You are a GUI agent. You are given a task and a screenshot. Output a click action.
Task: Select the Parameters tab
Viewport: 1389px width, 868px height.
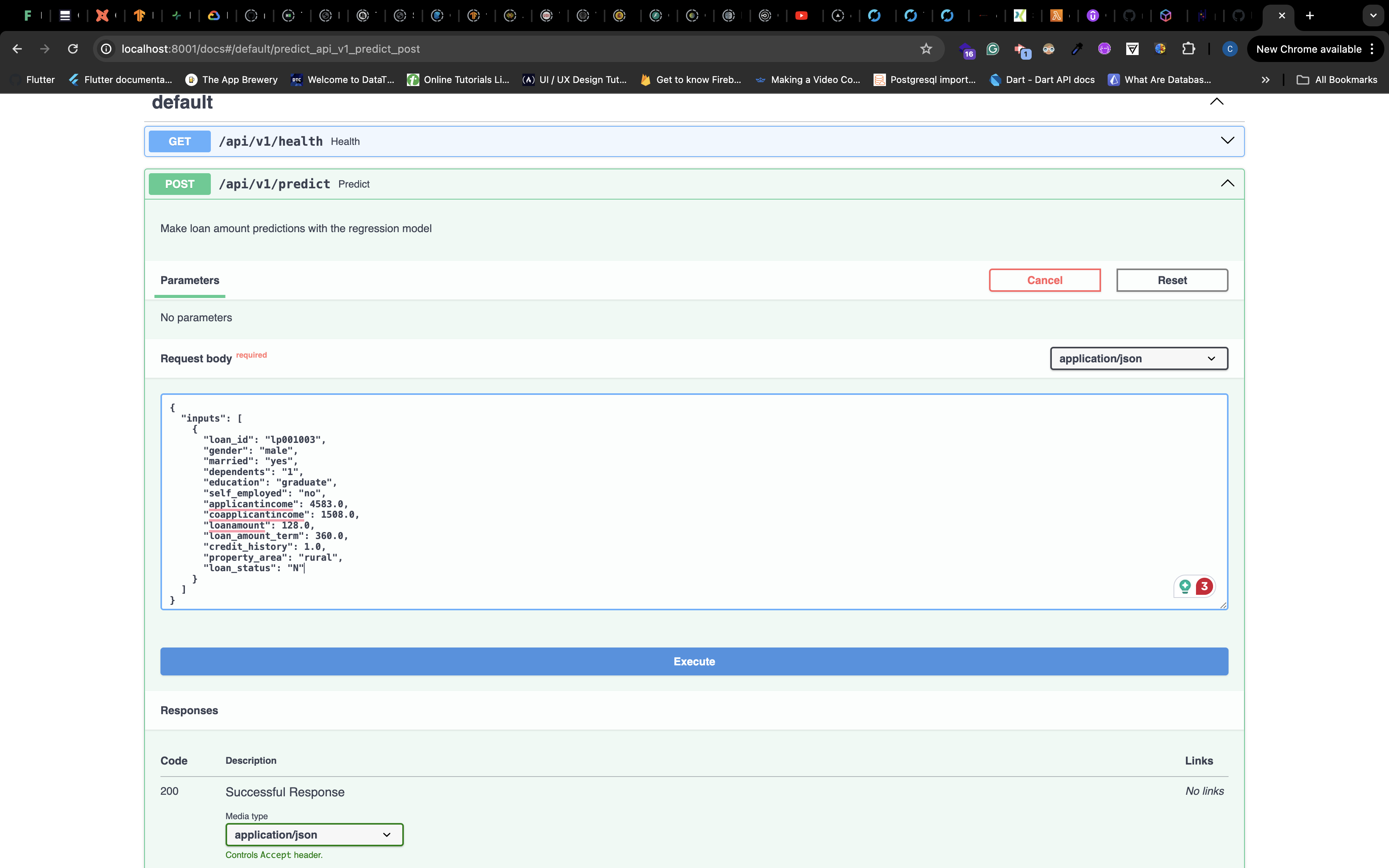click(190, 280)
